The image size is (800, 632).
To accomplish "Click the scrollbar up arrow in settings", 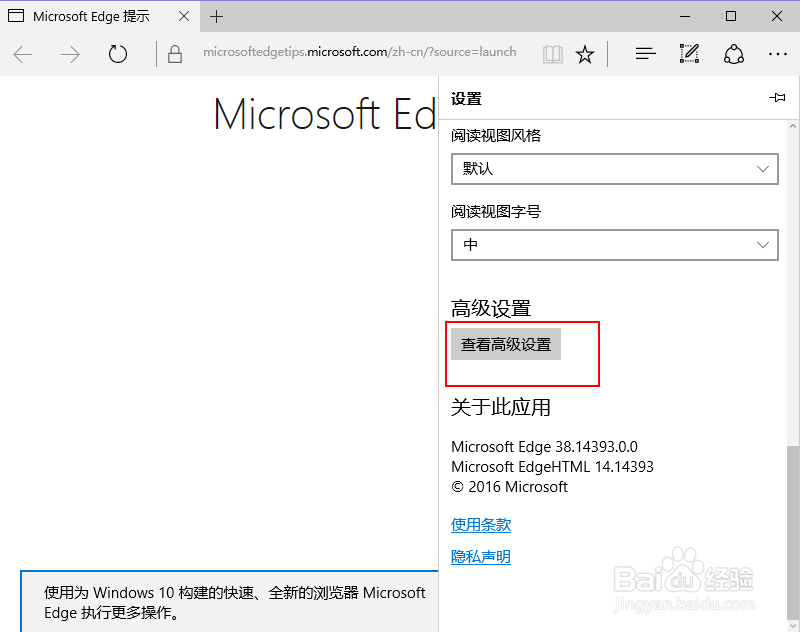I will pos(793,126).
